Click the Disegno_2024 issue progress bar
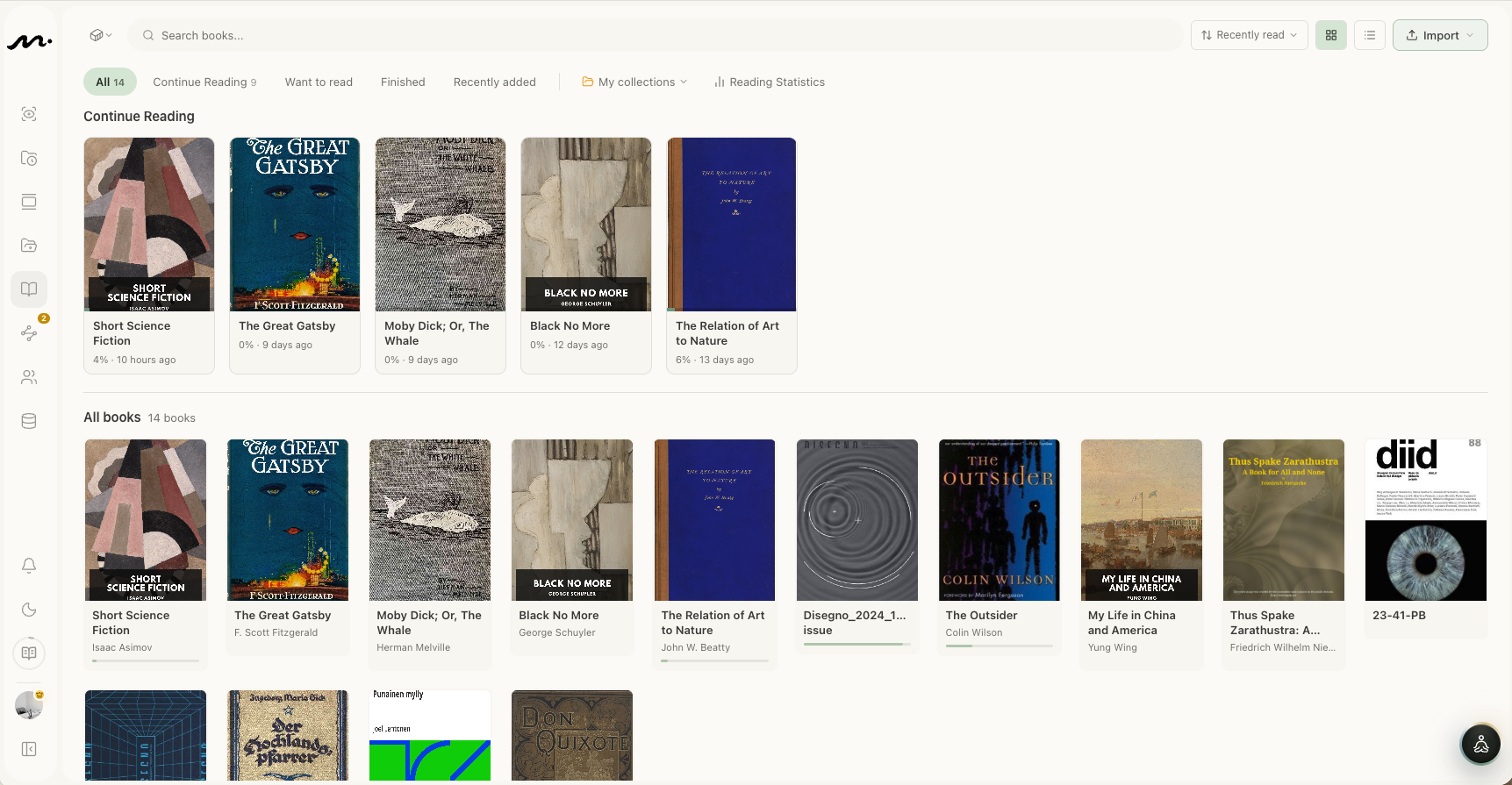This screenshot has height=785, width=1512. (x=856, y=644)
